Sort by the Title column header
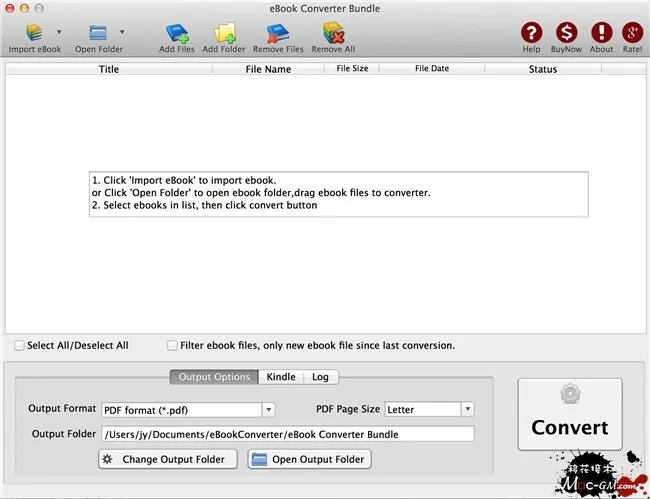Screen dimensions: 650x499 click(109, 69)
